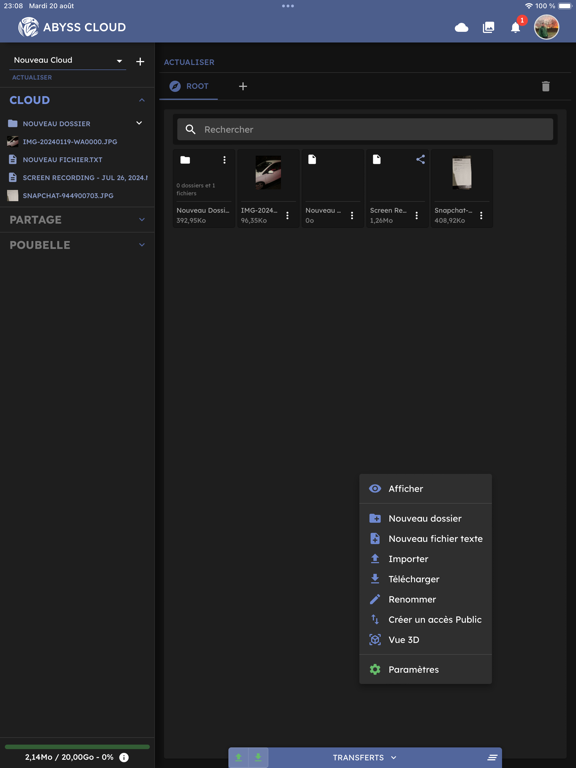Open notifications bell with badge
This screenshot has height=768, width=576.
point(517,25)
